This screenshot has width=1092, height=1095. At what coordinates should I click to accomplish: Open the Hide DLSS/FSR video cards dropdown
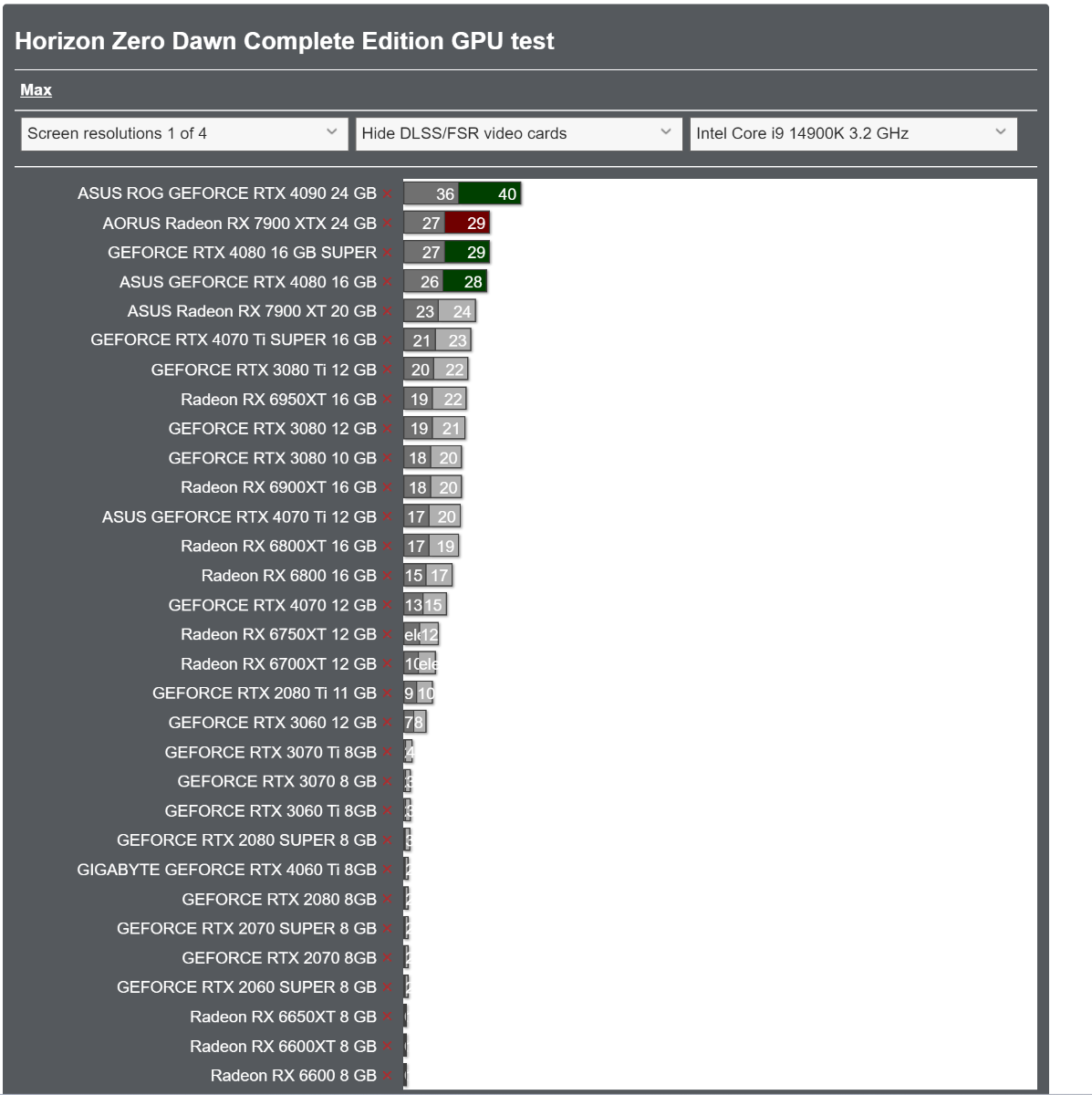518,133
